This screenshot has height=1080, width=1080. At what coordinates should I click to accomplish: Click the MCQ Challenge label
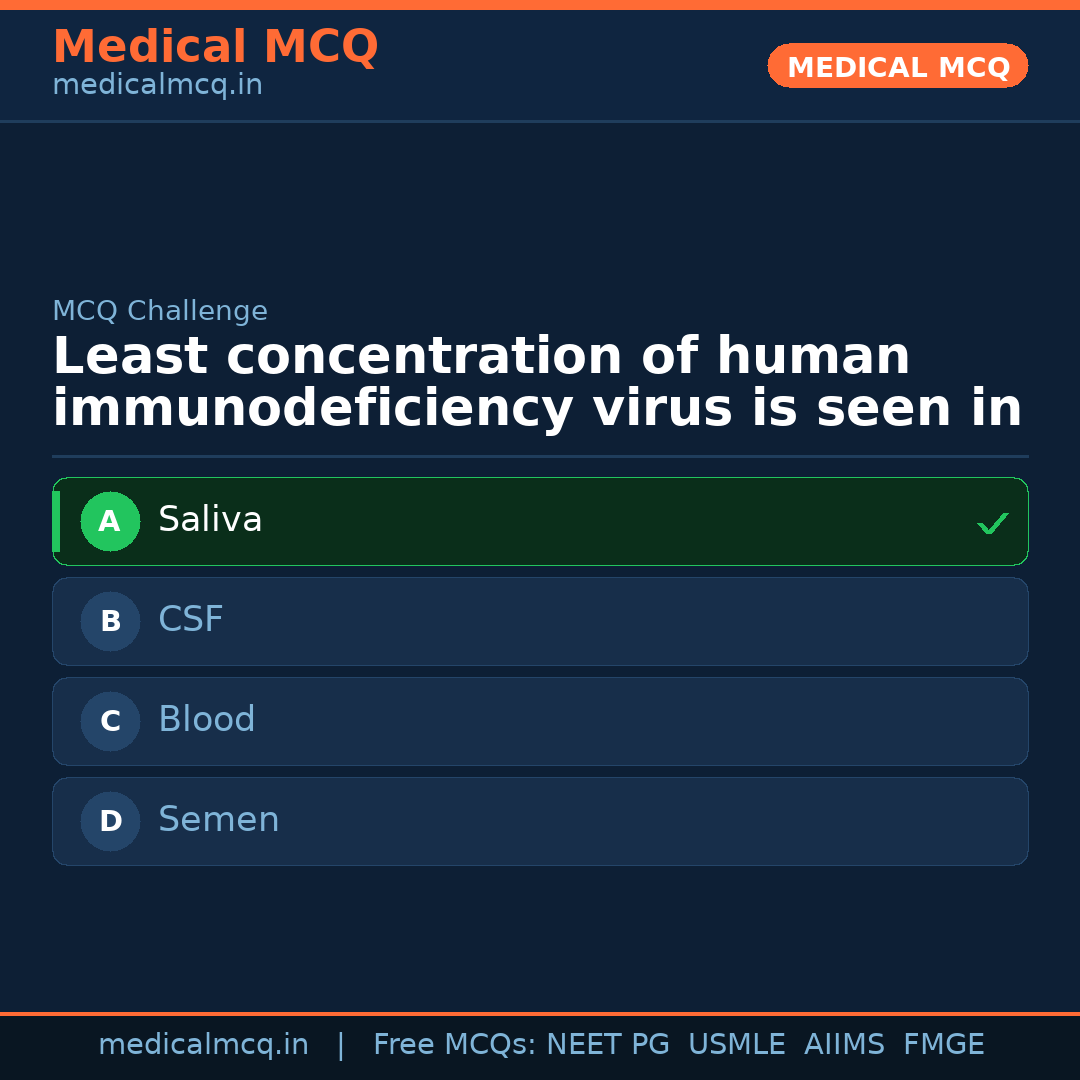click(x=160, y=311)
